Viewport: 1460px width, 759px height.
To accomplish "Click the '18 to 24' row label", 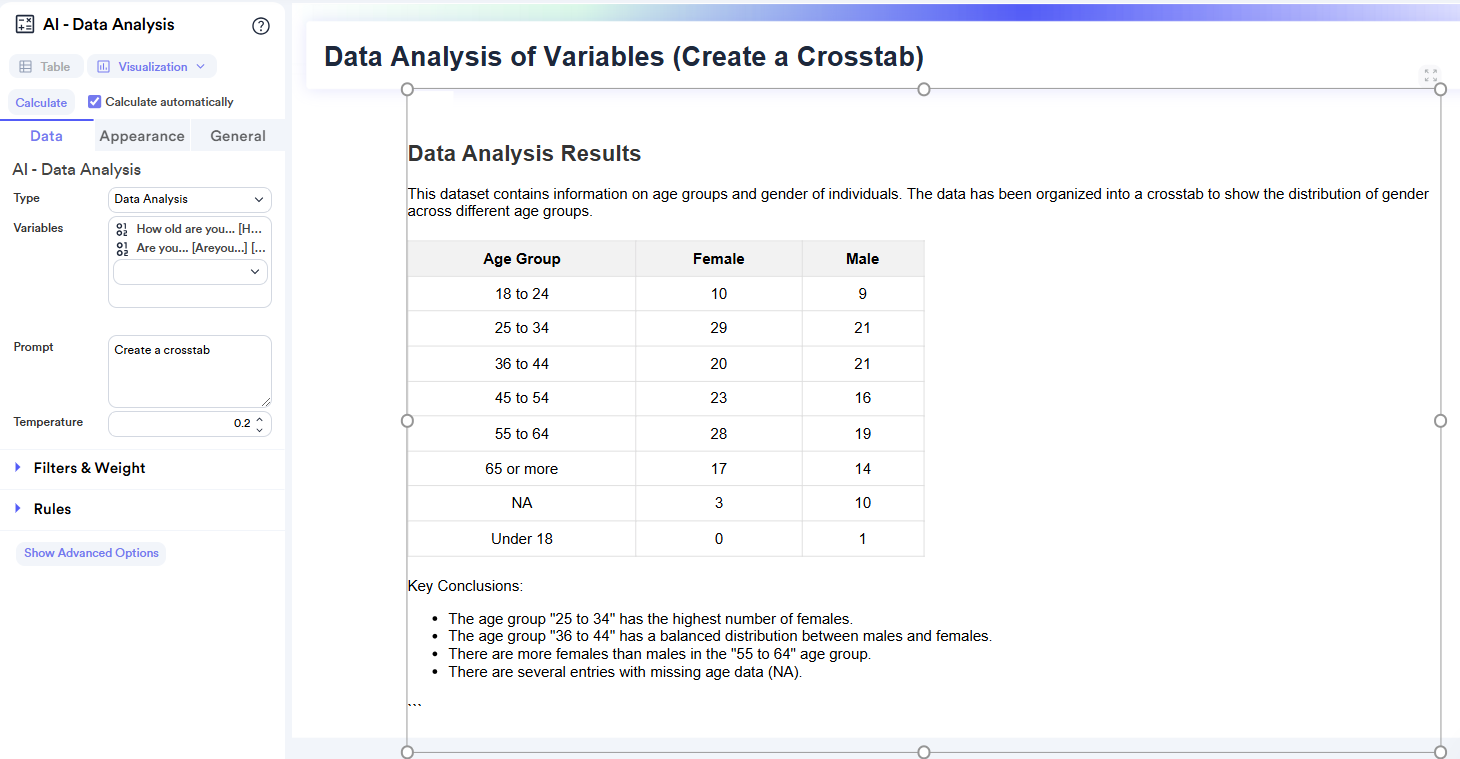I will tap(521, 294).
